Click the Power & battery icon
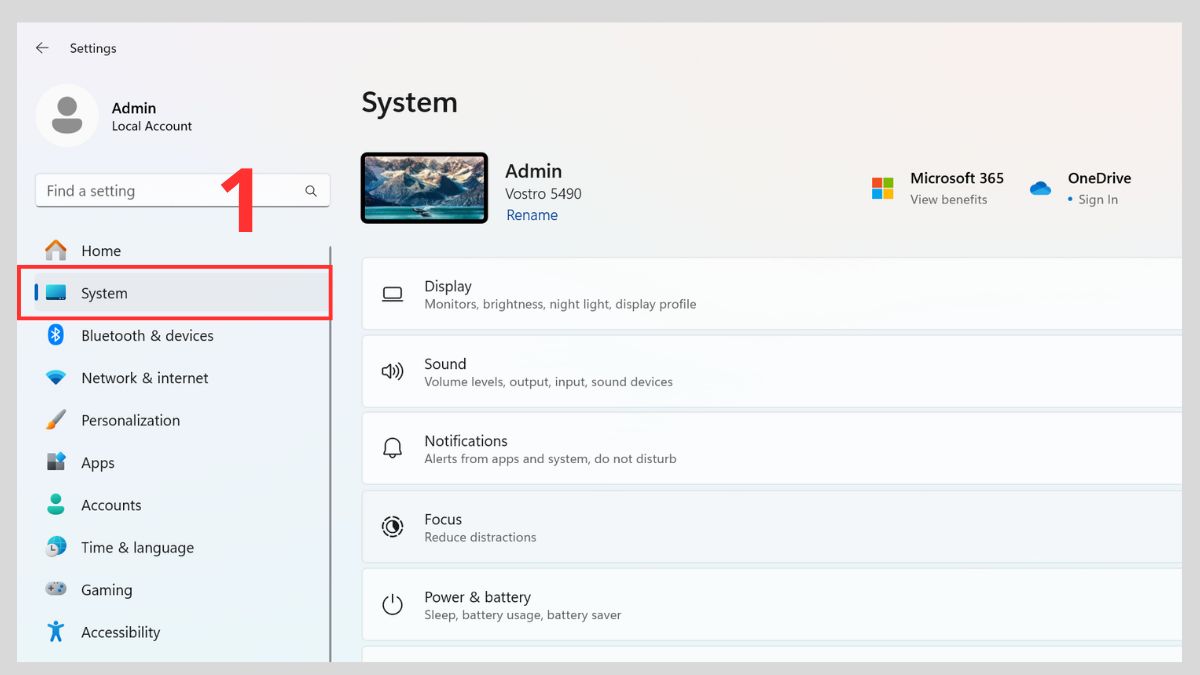The image size is (1200, 675). click(392, 604)
